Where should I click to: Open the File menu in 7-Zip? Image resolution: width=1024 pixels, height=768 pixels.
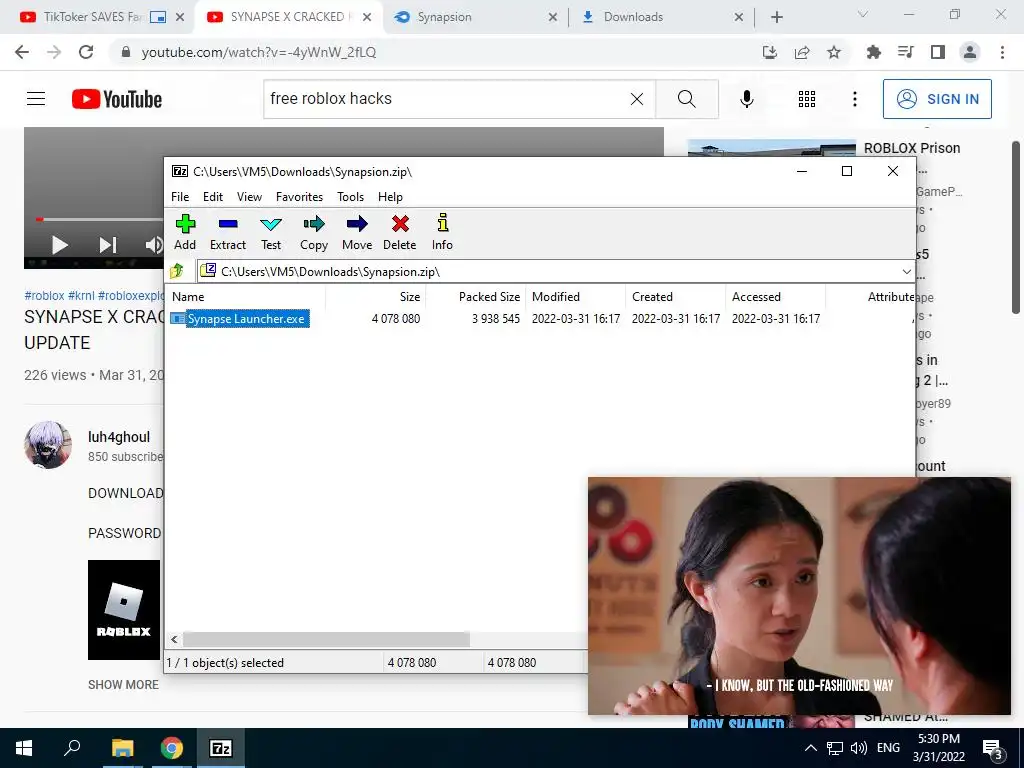(x=180, y=197)
